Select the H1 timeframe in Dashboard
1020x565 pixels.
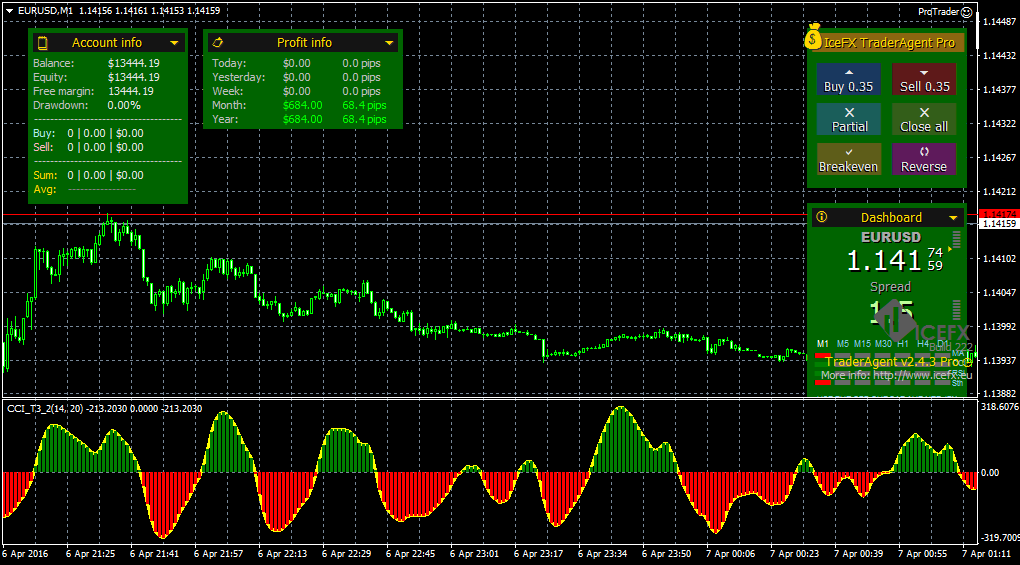903,343
